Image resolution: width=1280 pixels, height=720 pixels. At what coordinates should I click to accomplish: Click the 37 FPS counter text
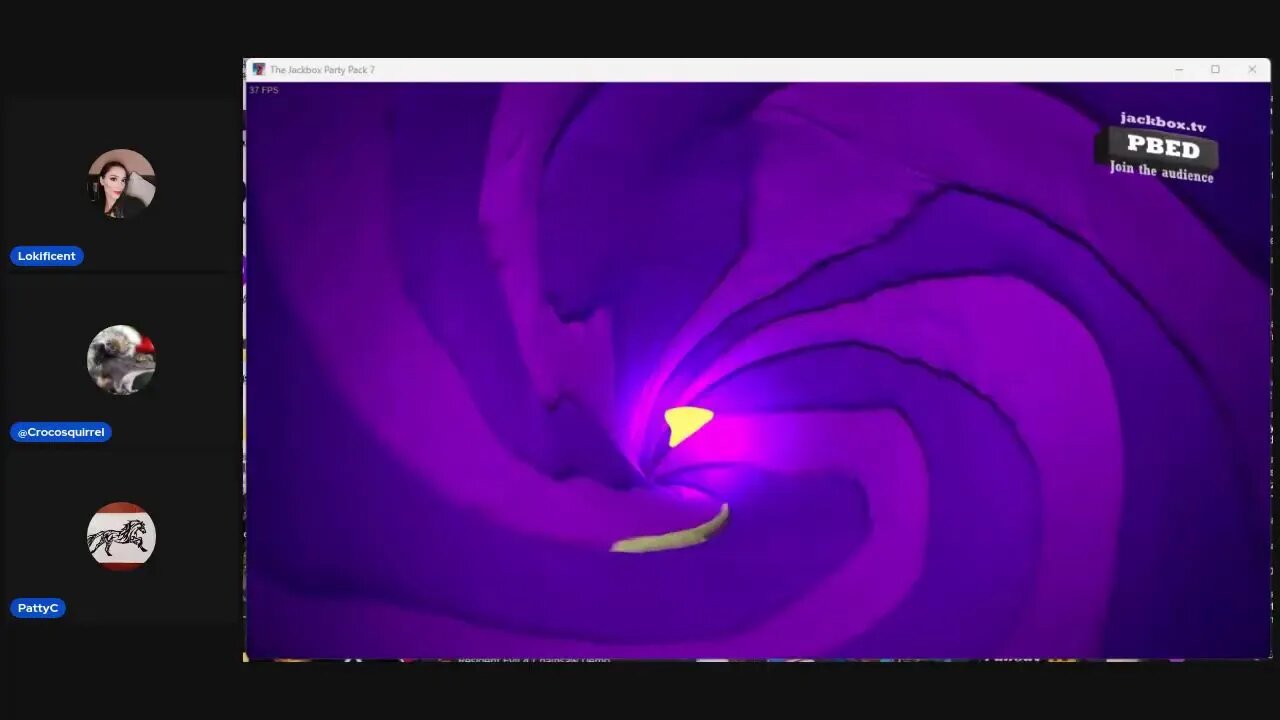[x=264, y=90]
